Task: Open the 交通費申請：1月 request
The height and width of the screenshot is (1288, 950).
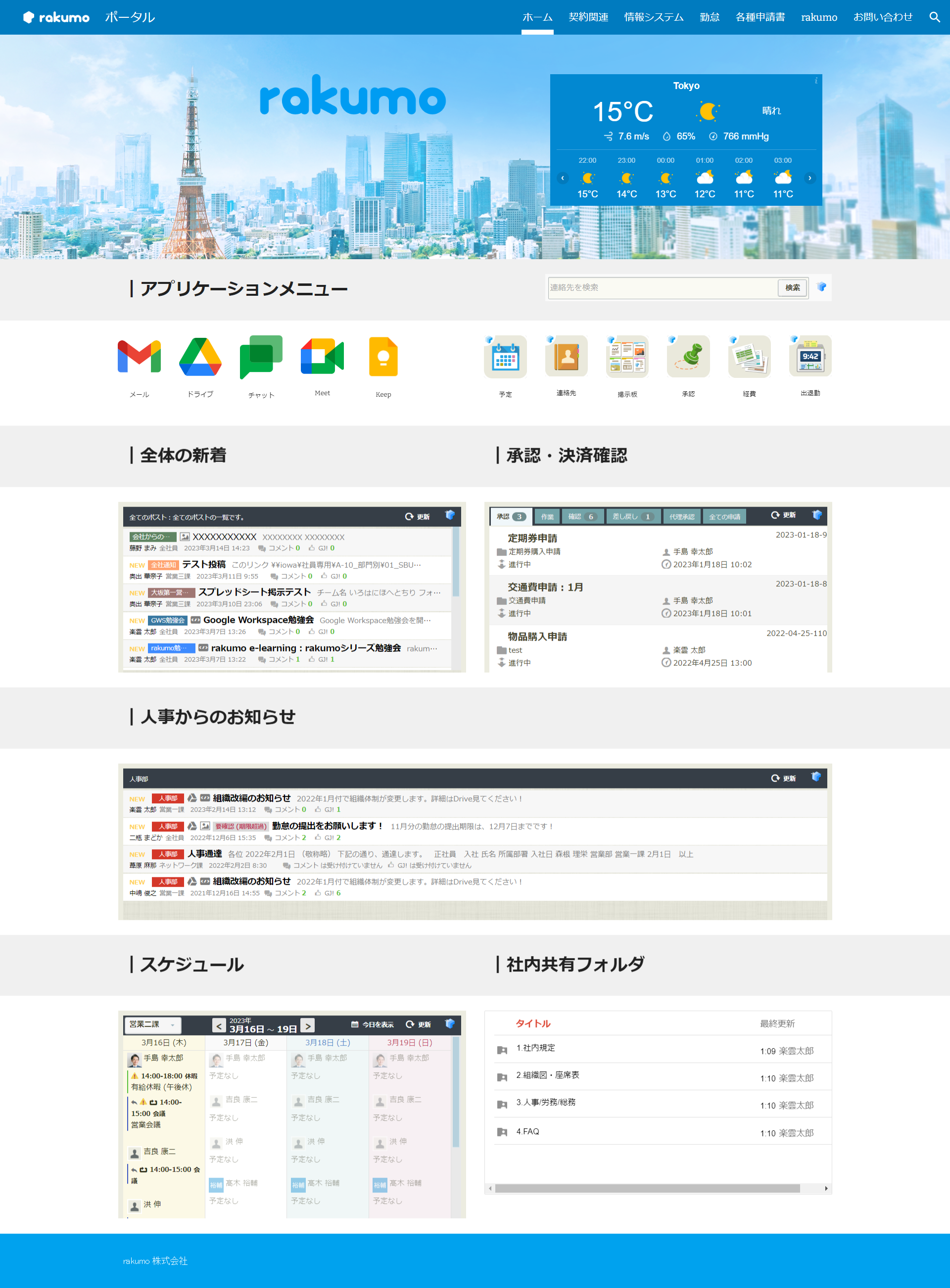Action: coord(545,587)
